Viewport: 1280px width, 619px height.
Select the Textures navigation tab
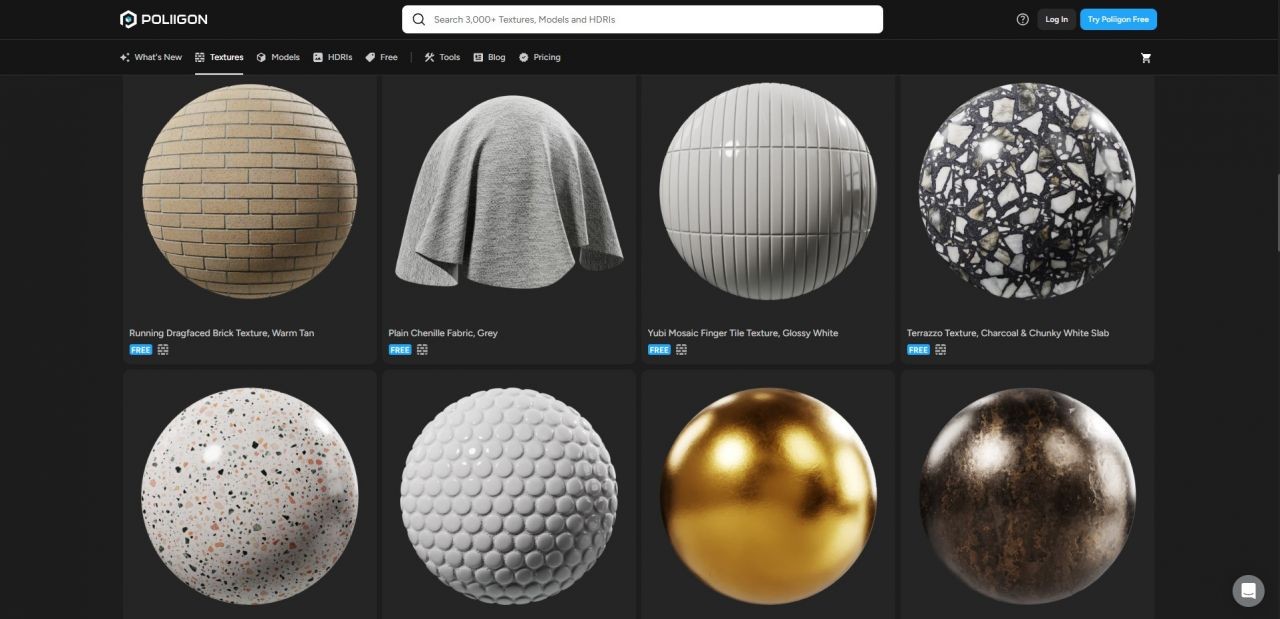[219, 57]
